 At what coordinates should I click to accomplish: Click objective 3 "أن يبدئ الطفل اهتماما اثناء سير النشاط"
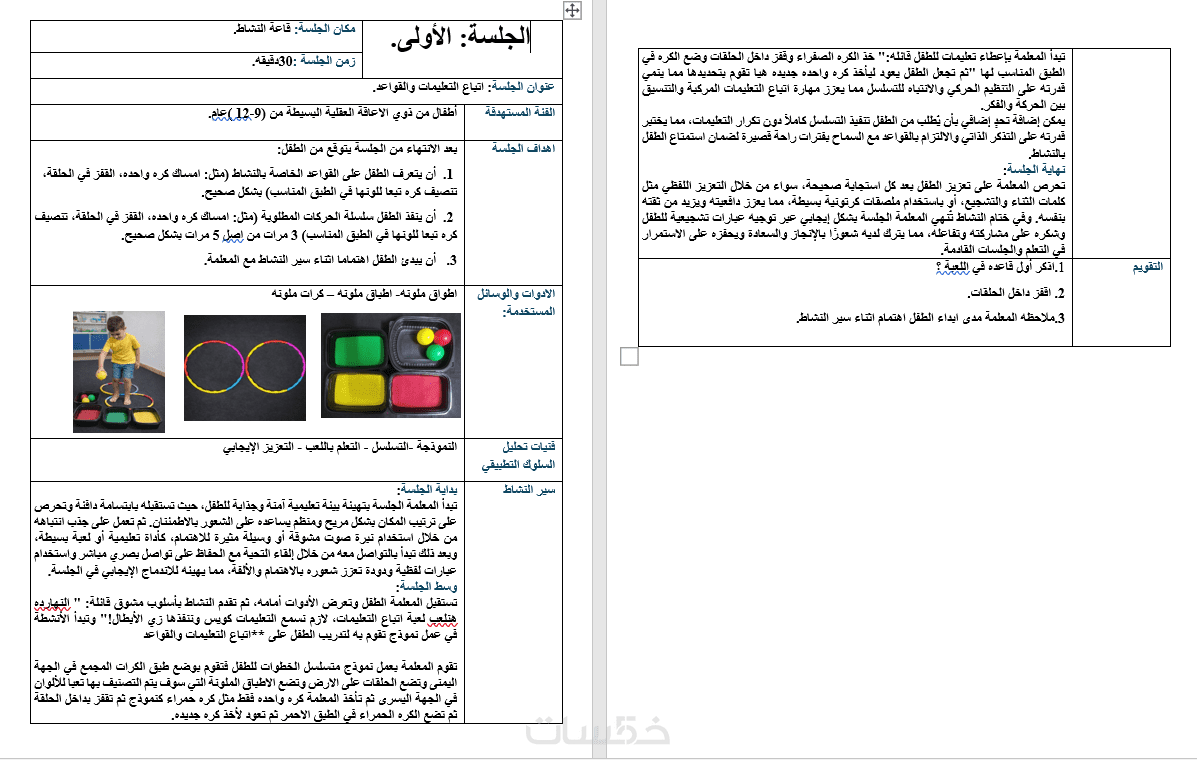coord(331,260)
